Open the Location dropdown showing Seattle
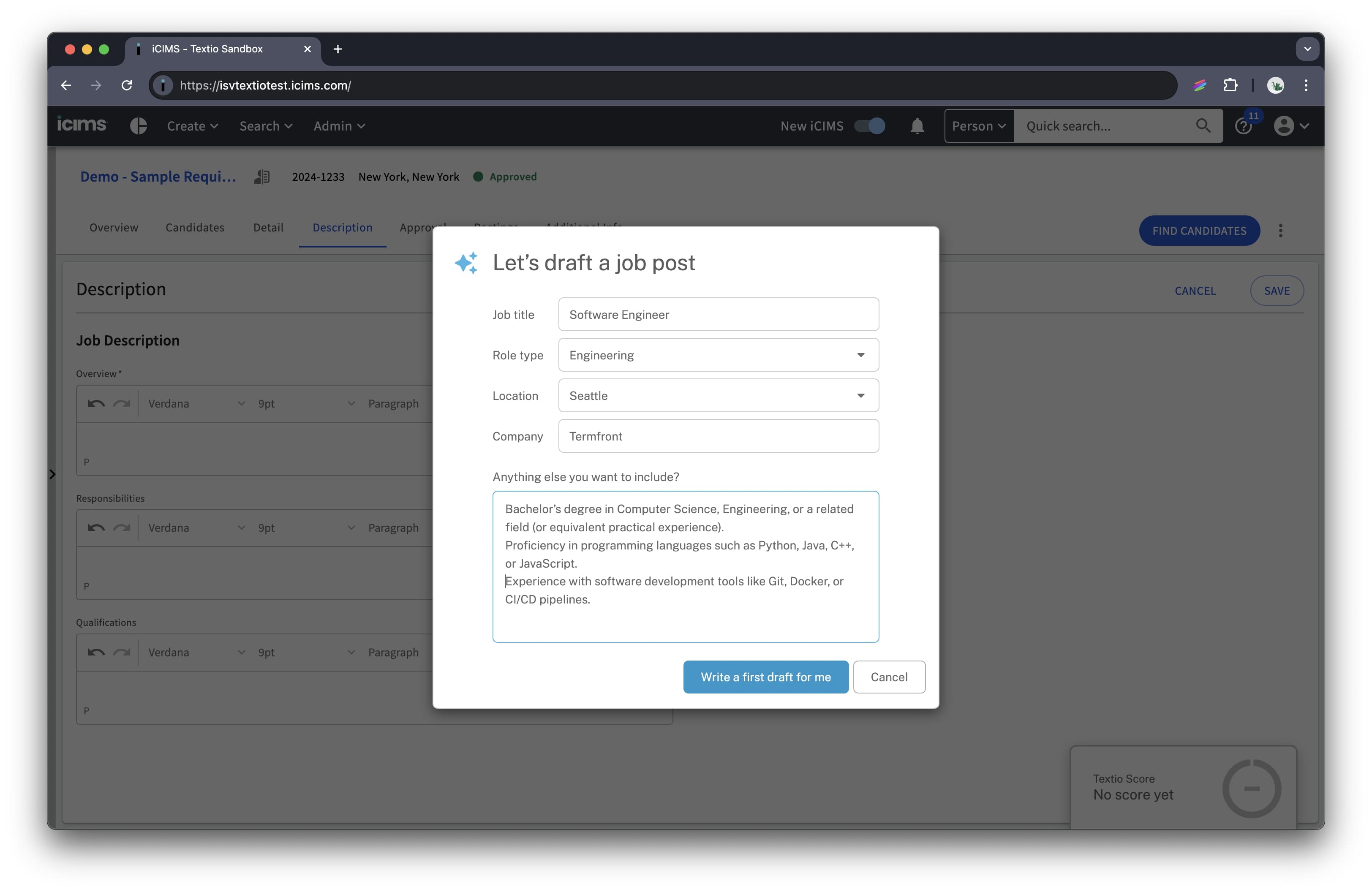The width and height of the screenshot is (1372, 892). point(718,395)
